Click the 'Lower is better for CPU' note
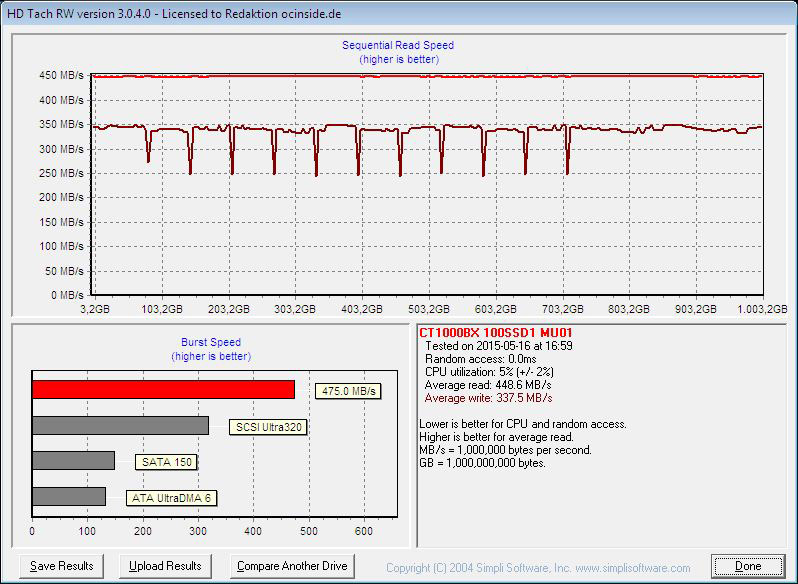This screenshot has width=798, height=584. 523,424
